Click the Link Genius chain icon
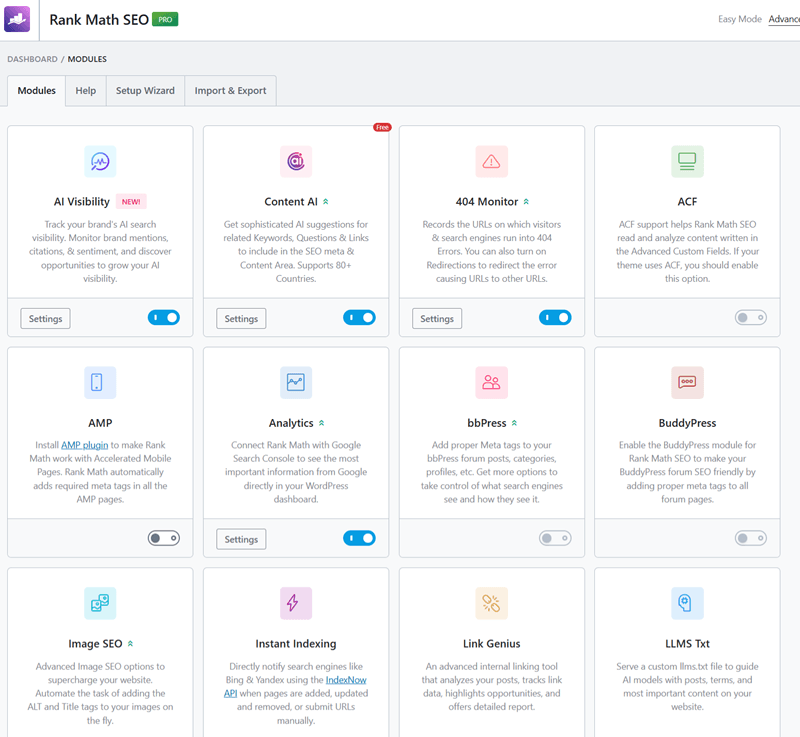Screen dimensions: 800x737 [491, 603]
